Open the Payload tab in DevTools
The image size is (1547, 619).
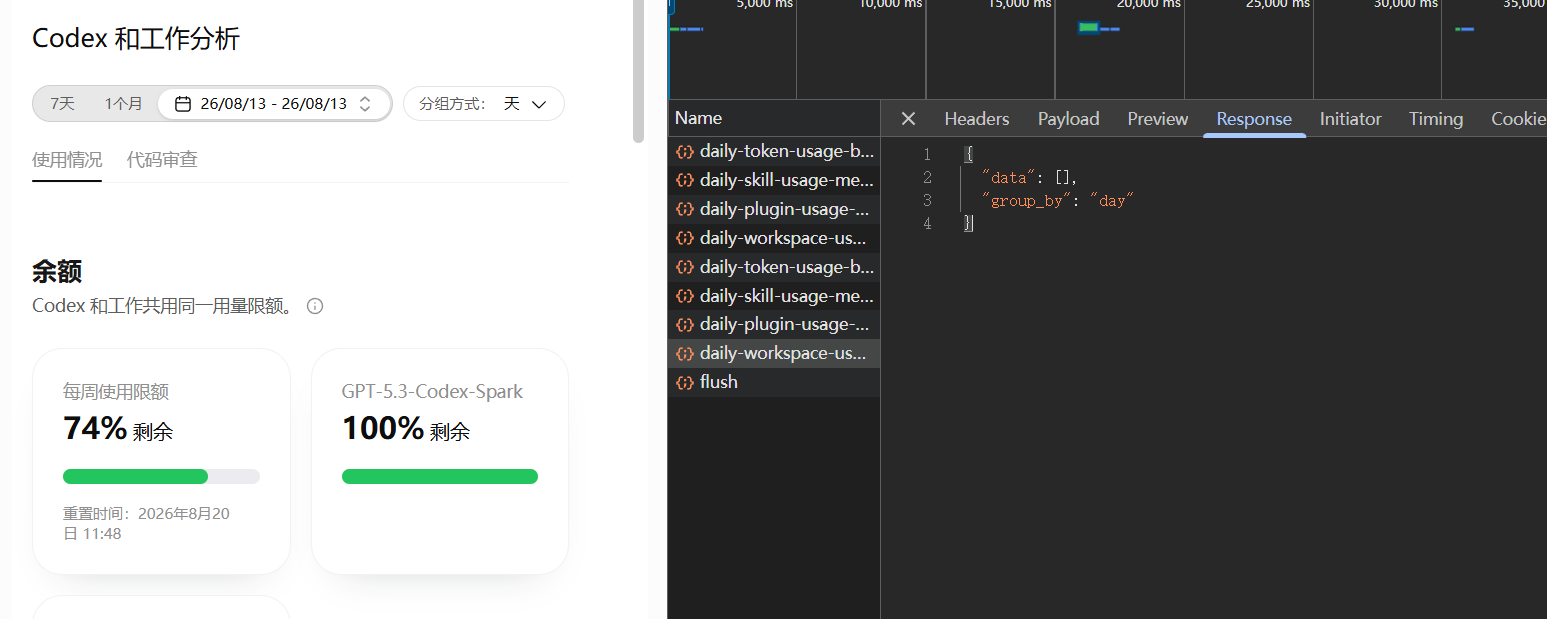[1068, 119]
